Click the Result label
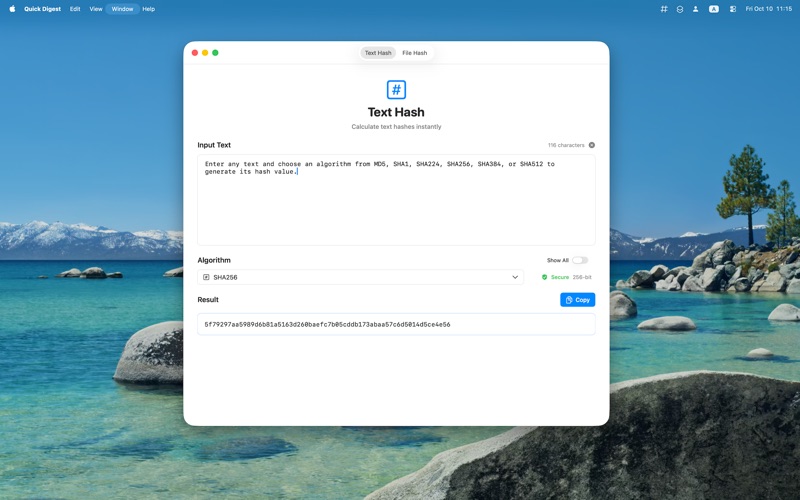Image resolution: width=800 pixels, height=500 pixels. [208, 299]
